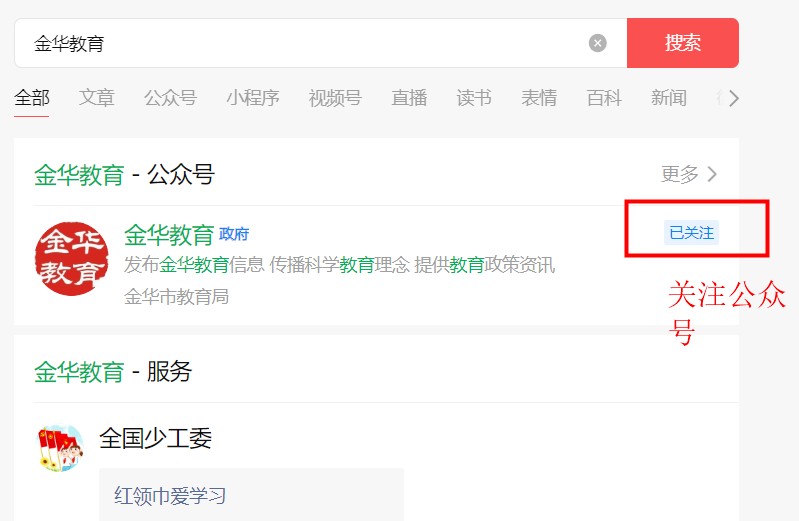Select the 直播 tab
The width and height of the screenshot is (799, 521).
[409, 98]
